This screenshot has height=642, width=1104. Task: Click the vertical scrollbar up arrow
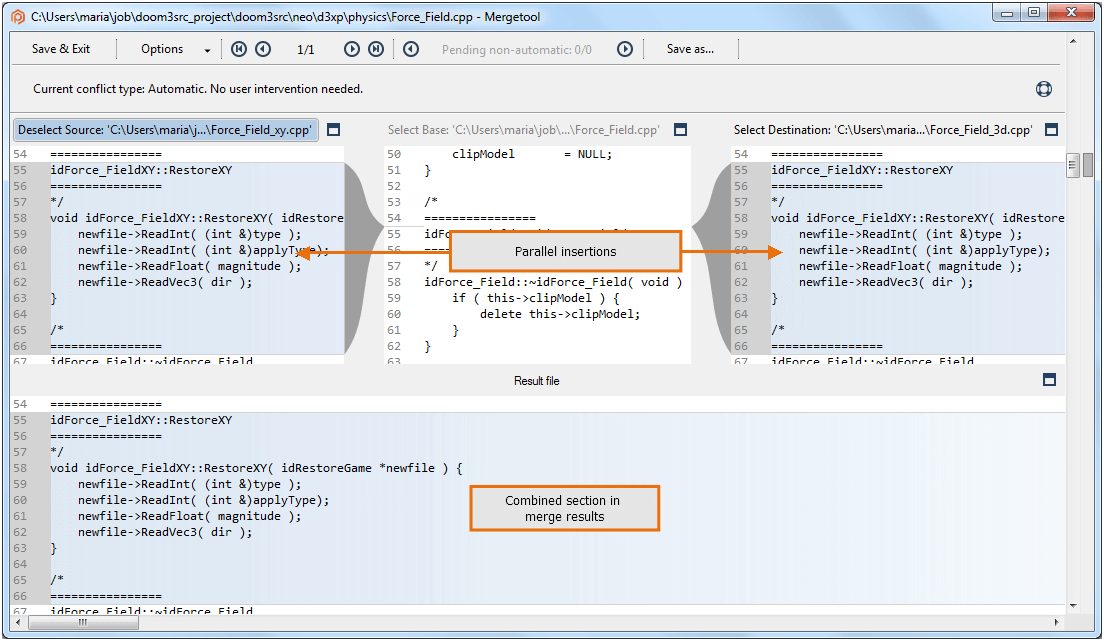coord(1073,41)
